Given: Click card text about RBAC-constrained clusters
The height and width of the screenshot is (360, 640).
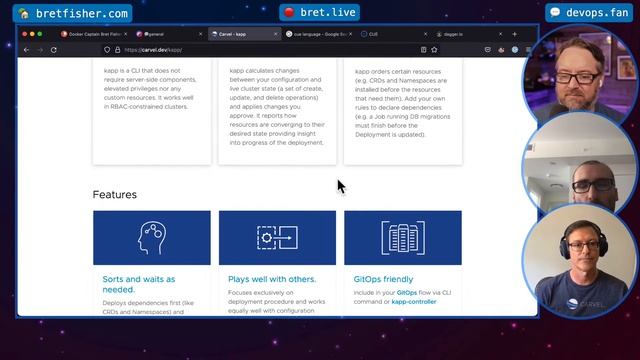Looking at the screenshot, I should point(150,89).
